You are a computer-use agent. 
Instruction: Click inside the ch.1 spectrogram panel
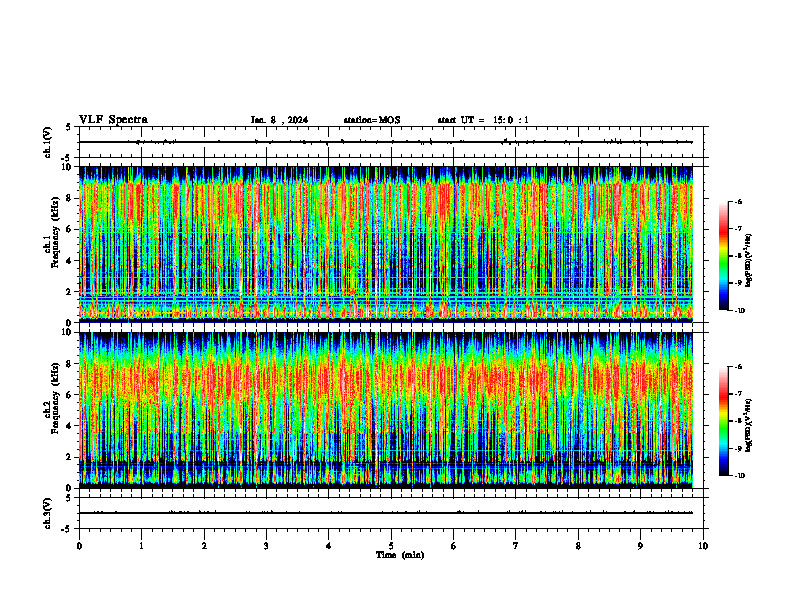click(385, 244)
